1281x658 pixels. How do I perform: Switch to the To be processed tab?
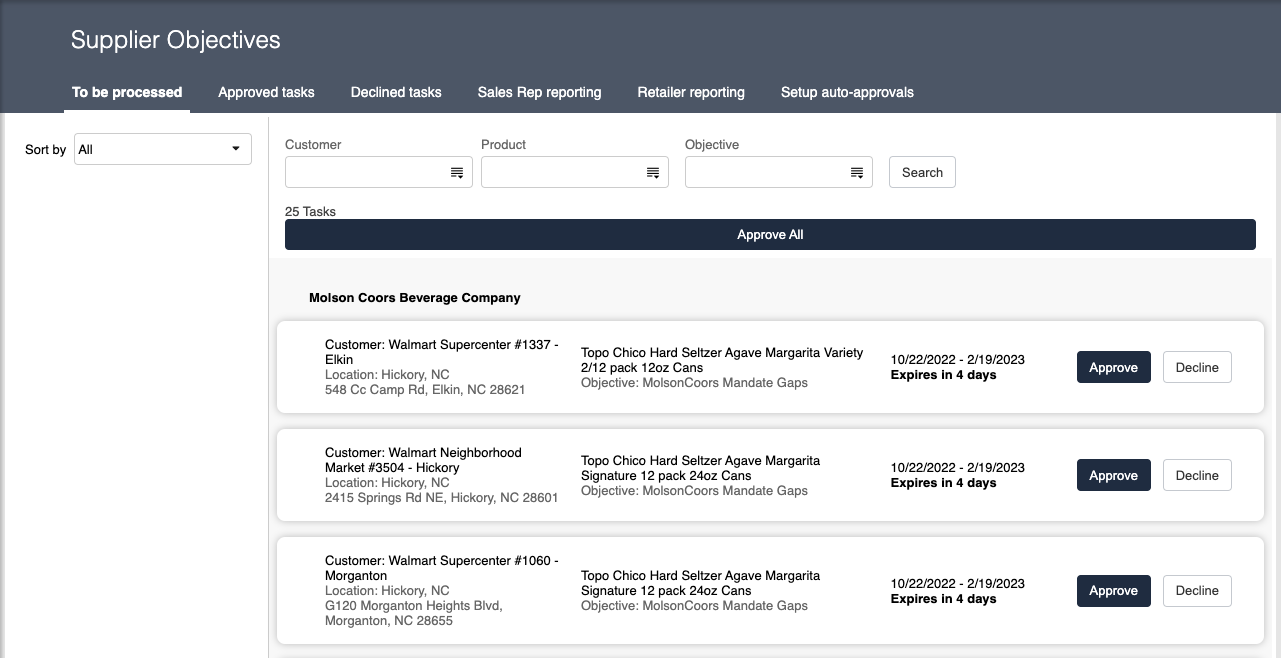tap(127, 92)
